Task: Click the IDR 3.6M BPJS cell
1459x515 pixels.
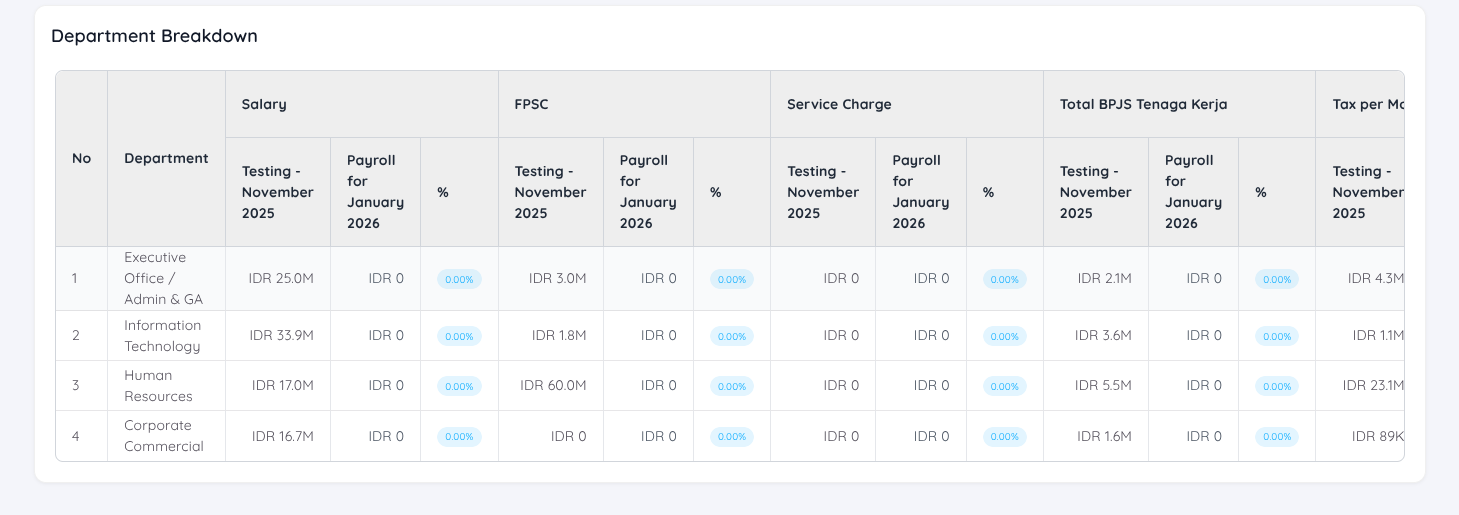Action: (1103, 336)
